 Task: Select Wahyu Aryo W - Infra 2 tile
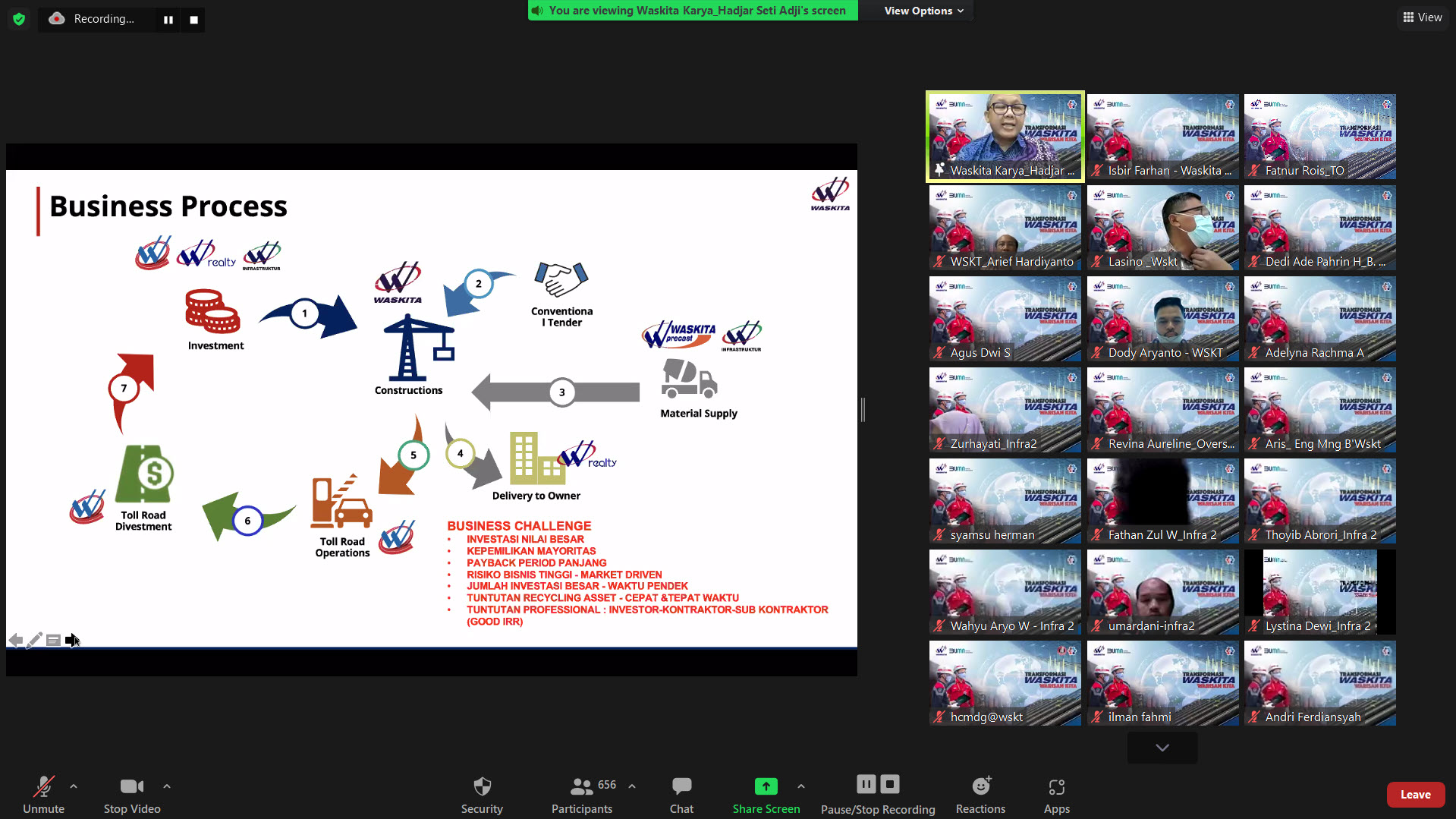(x=1005, y=592)
